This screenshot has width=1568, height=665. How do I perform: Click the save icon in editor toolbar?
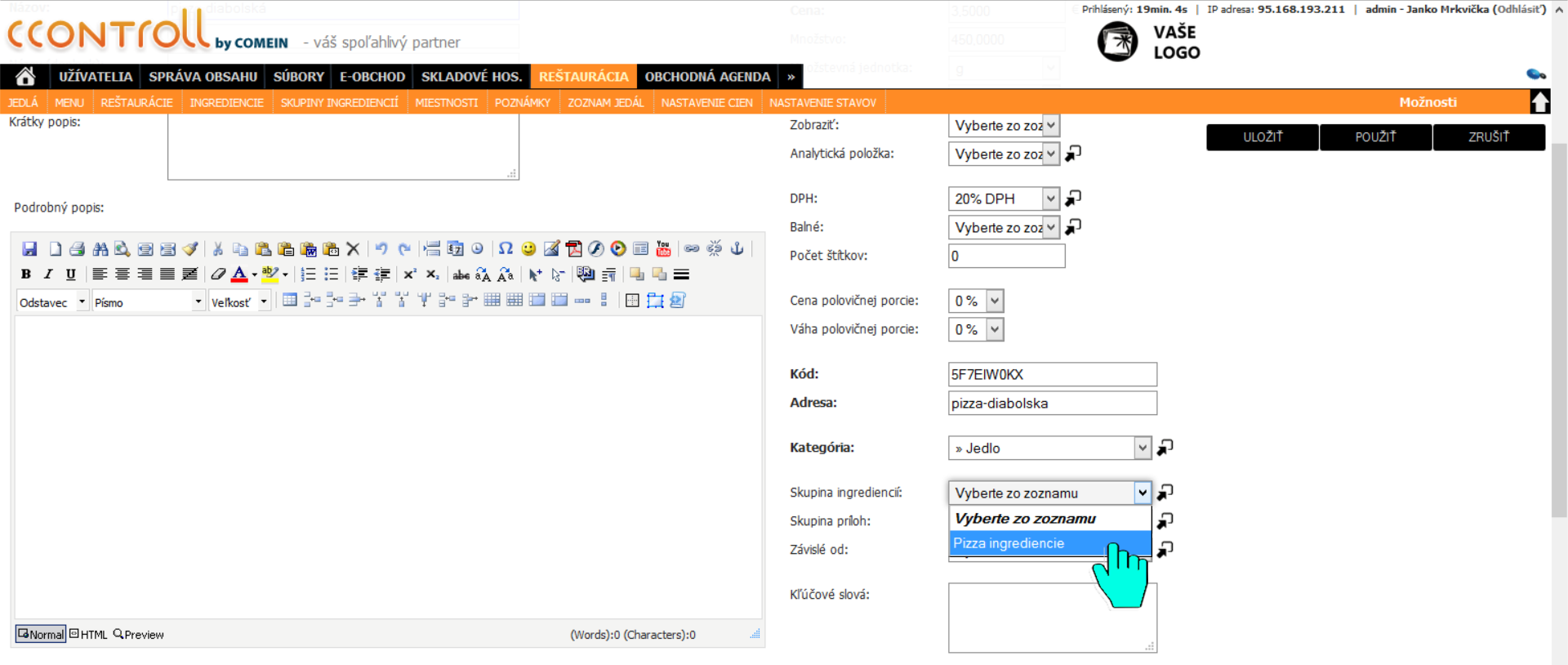click(x=29, y=249)
